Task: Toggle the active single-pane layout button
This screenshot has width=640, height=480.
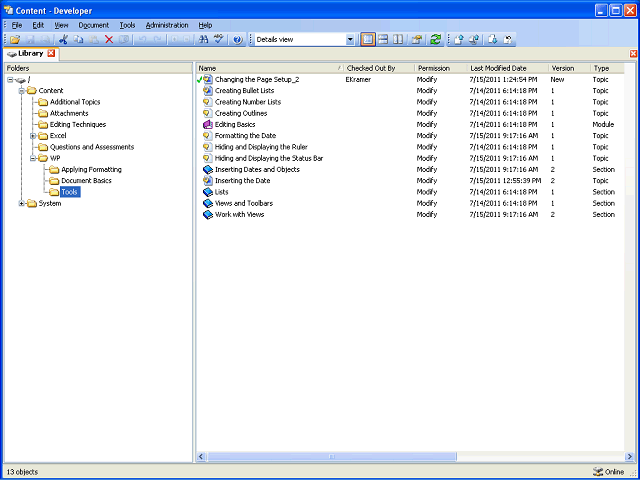Action: pyautogui.click(x=367, y=40)
